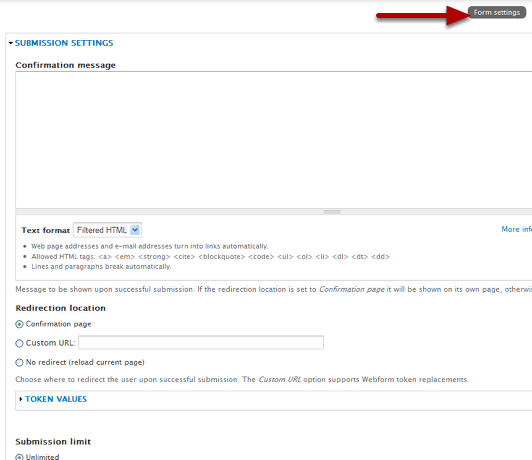Click inside the Confirmation message text area
The height and width of the screenshot is (460, 532).
pos(273,140)
